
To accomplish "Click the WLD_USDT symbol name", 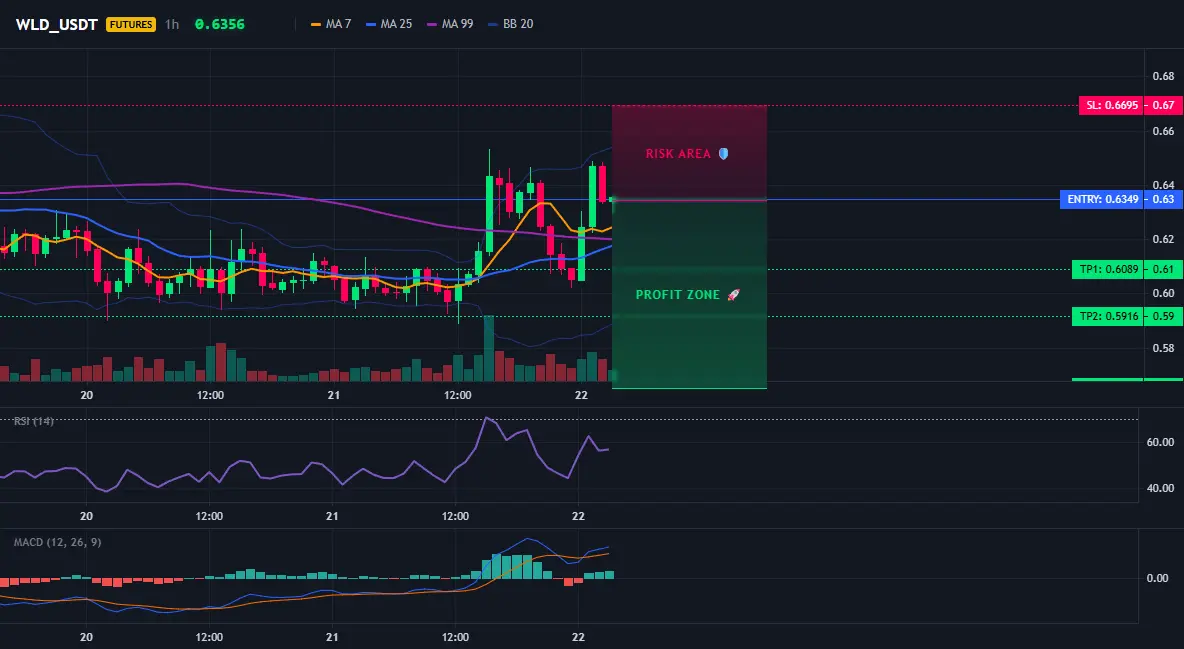I will (57, 24).
